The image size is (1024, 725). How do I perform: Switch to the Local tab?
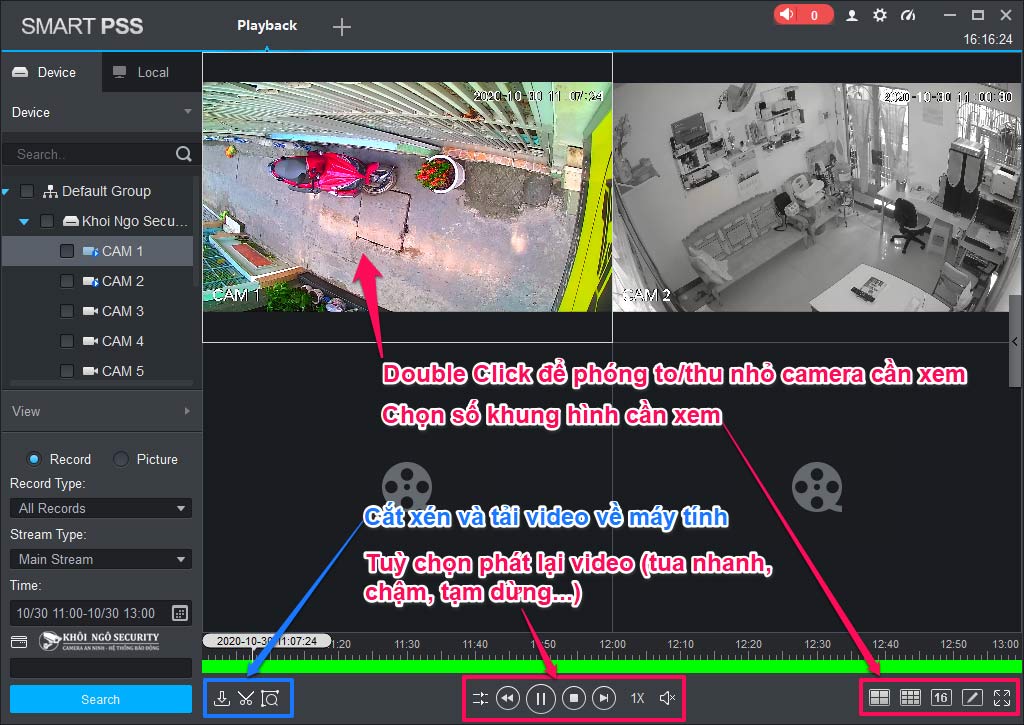pyautogui.click(x=152, y=72)
